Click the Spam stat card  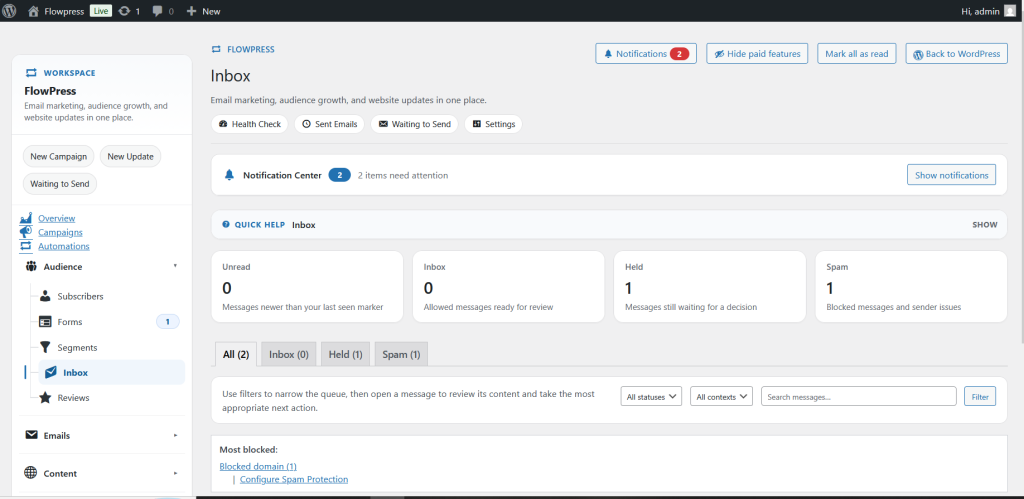911,287
